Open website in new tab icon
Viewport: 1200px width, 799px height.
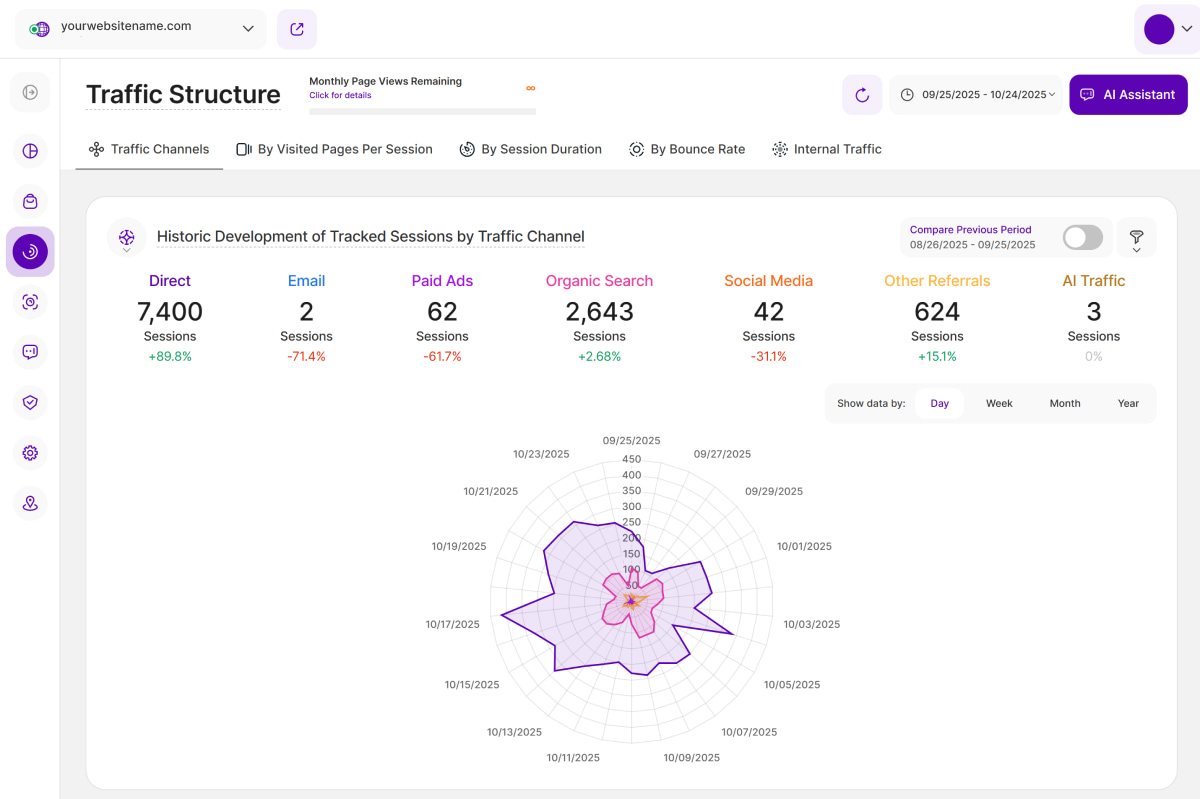click(x=297, y=29)
